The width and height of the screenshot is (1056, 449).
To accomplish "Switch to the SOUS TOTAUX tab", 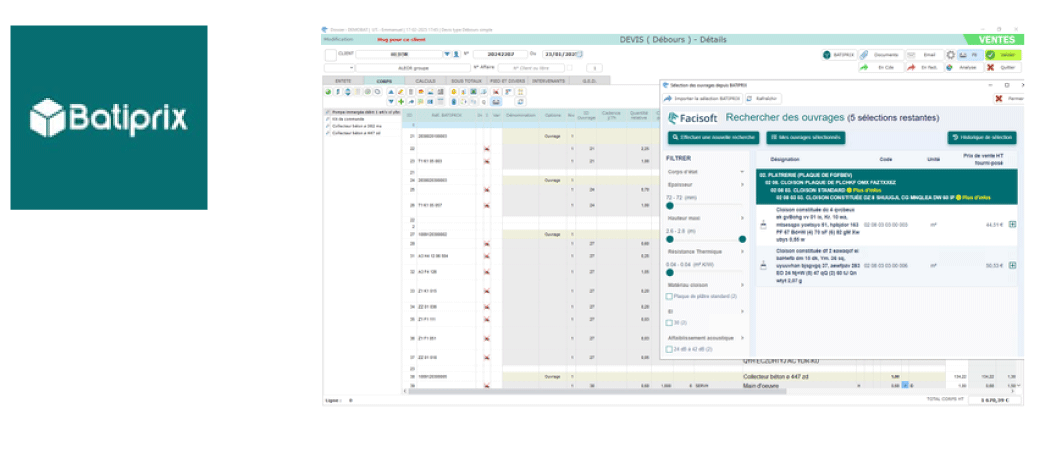I will coord(467,81).
